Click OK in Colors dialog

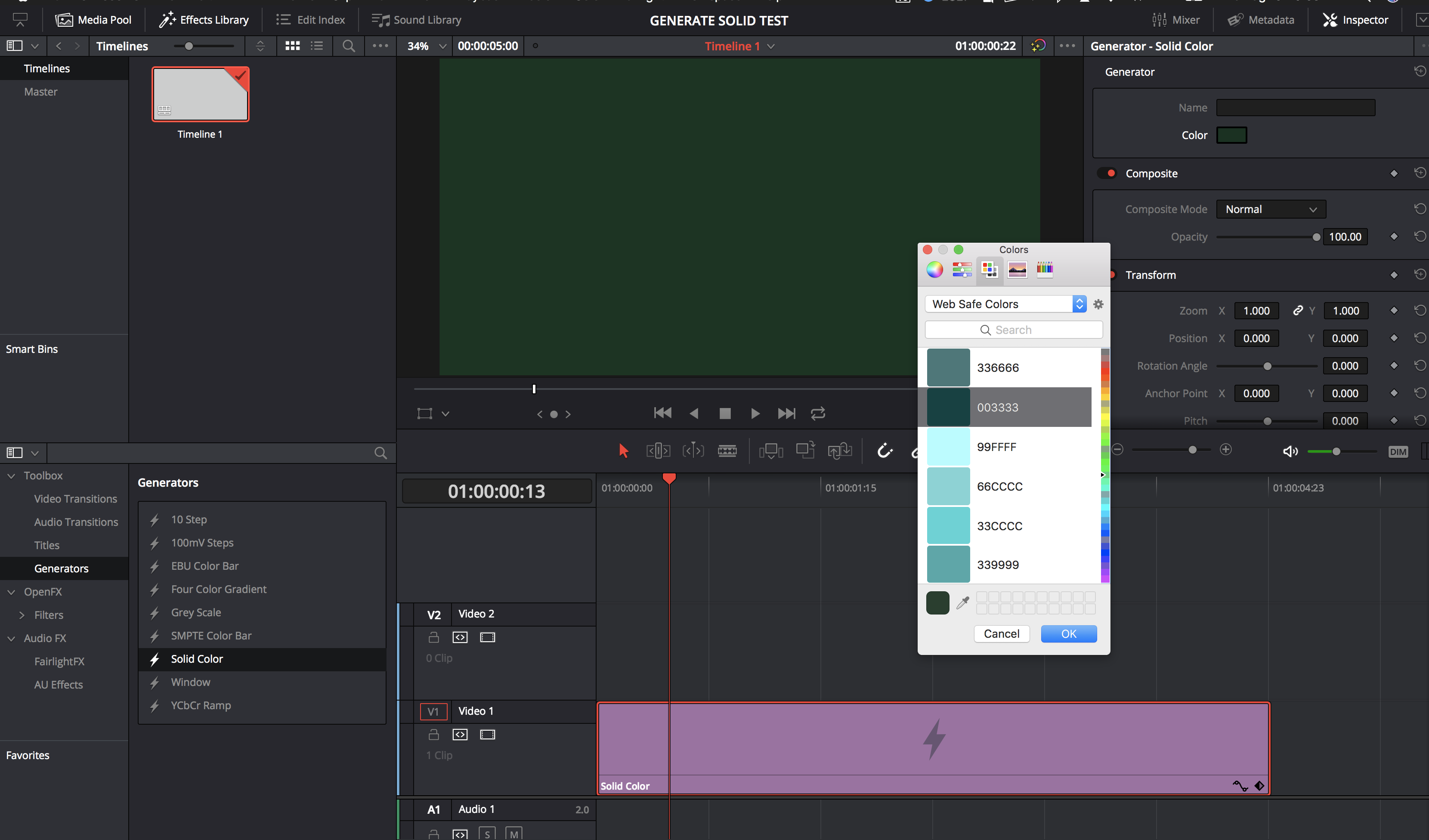(1068, 634)
